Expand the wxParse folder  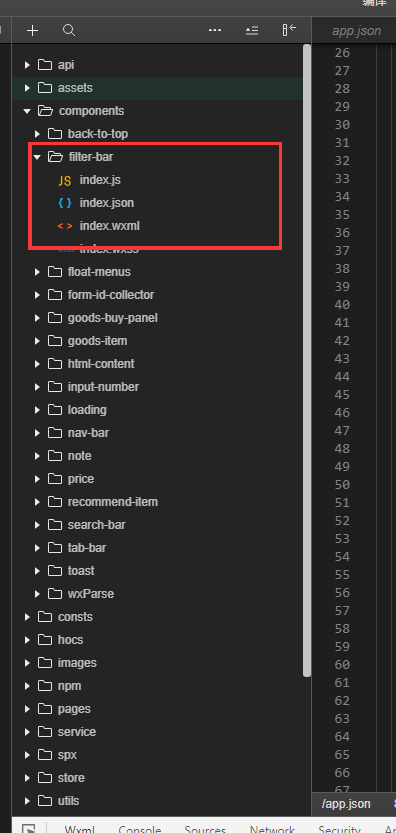point(37,594)
